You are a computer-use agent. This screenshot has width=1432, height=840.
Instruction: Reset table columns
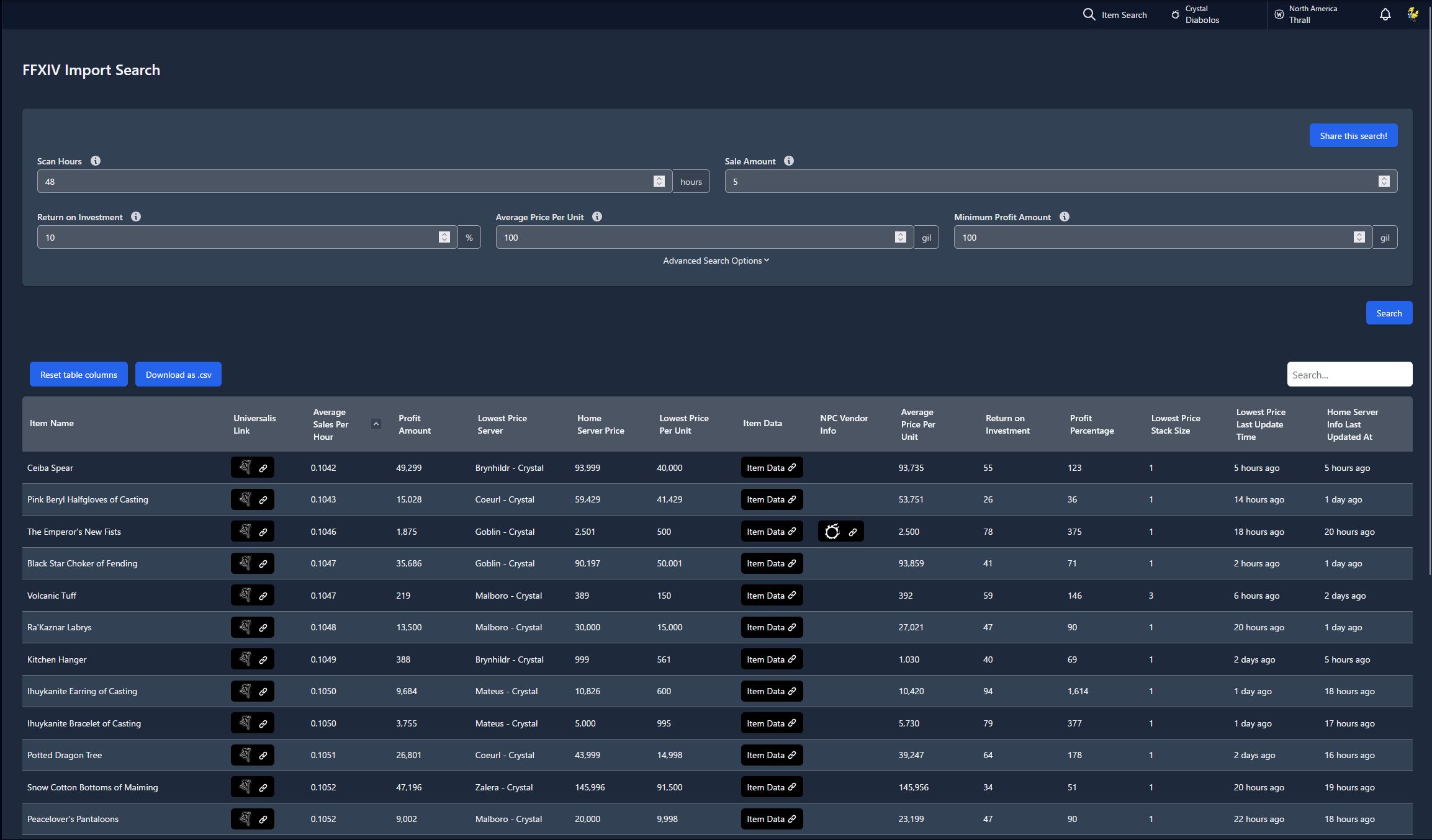[79, 374]
